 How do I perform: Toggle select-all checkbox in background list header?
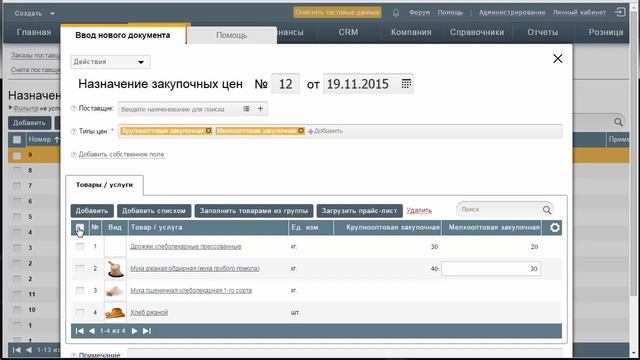pyautogui.click(x=17, y=140)
